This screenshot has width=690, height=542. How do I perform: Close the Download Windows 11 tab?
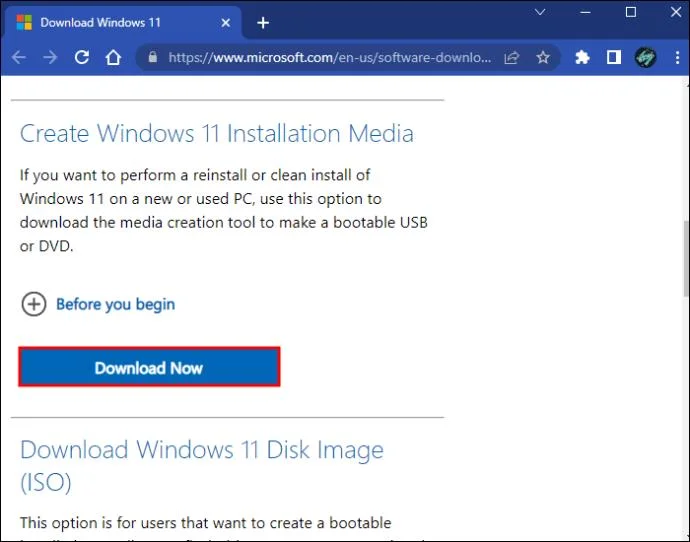pyautogui.click(x=225, y=23)
